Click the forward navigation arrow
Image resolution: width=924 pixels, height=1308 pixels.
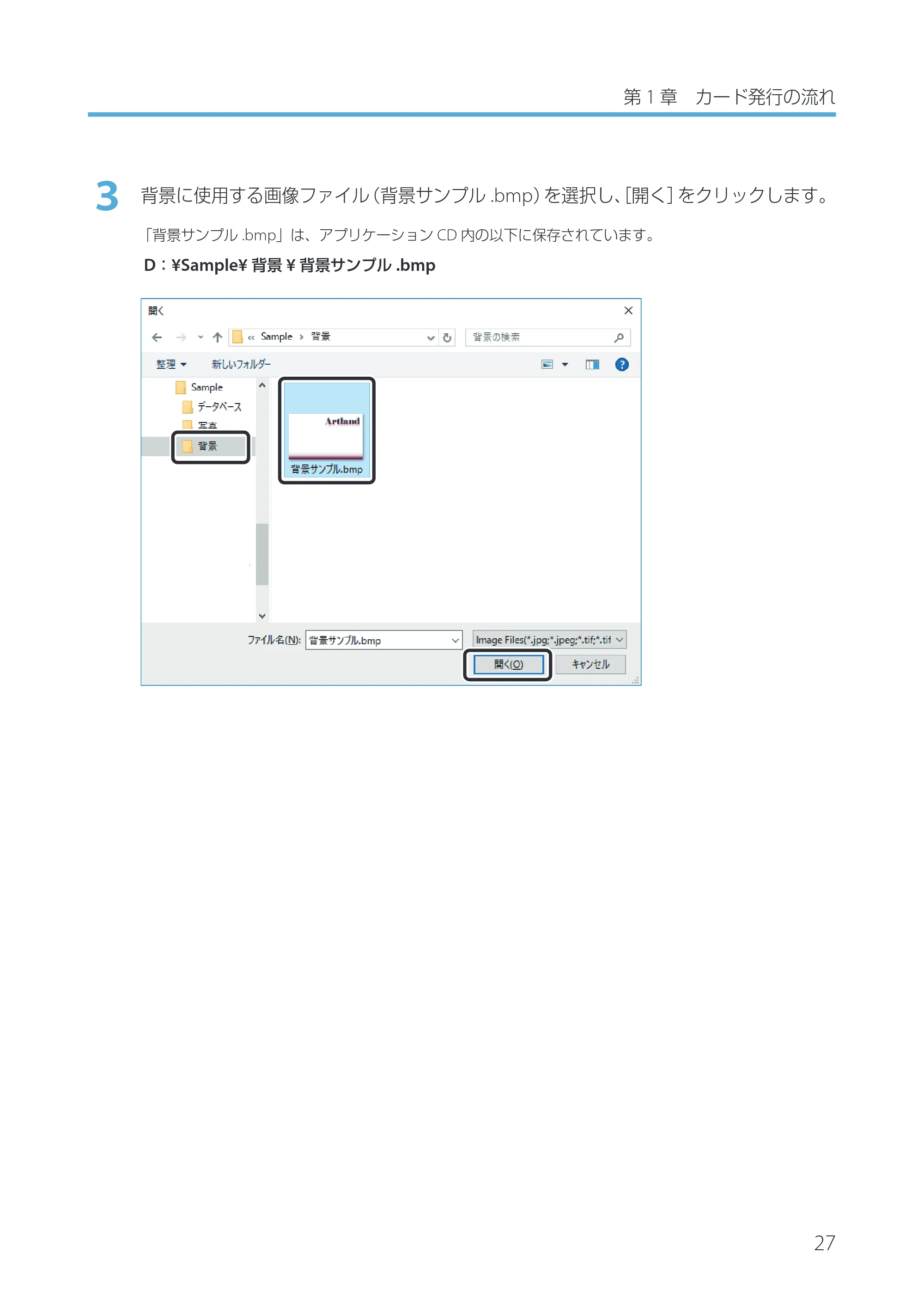[181, 337]
